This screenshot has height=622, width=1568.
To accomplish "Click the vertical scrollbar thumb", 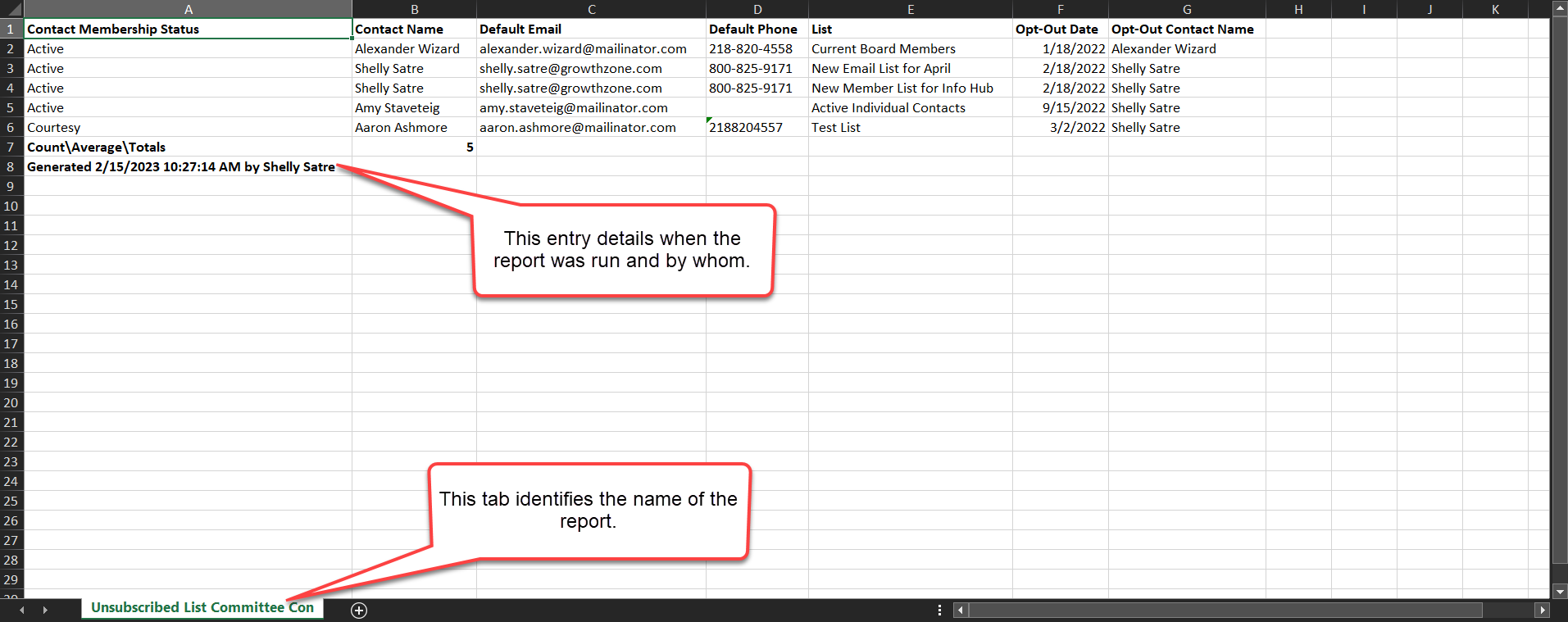I will (x=1559, y=287).
